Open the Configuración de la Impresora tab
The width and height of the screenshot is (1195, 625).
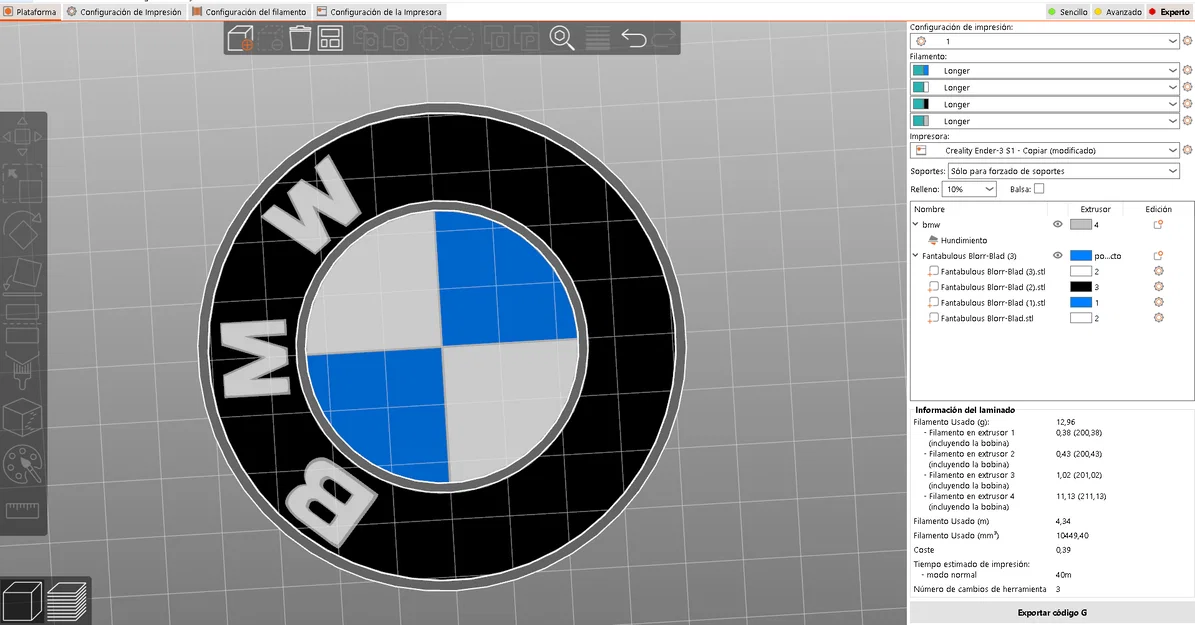380,11
